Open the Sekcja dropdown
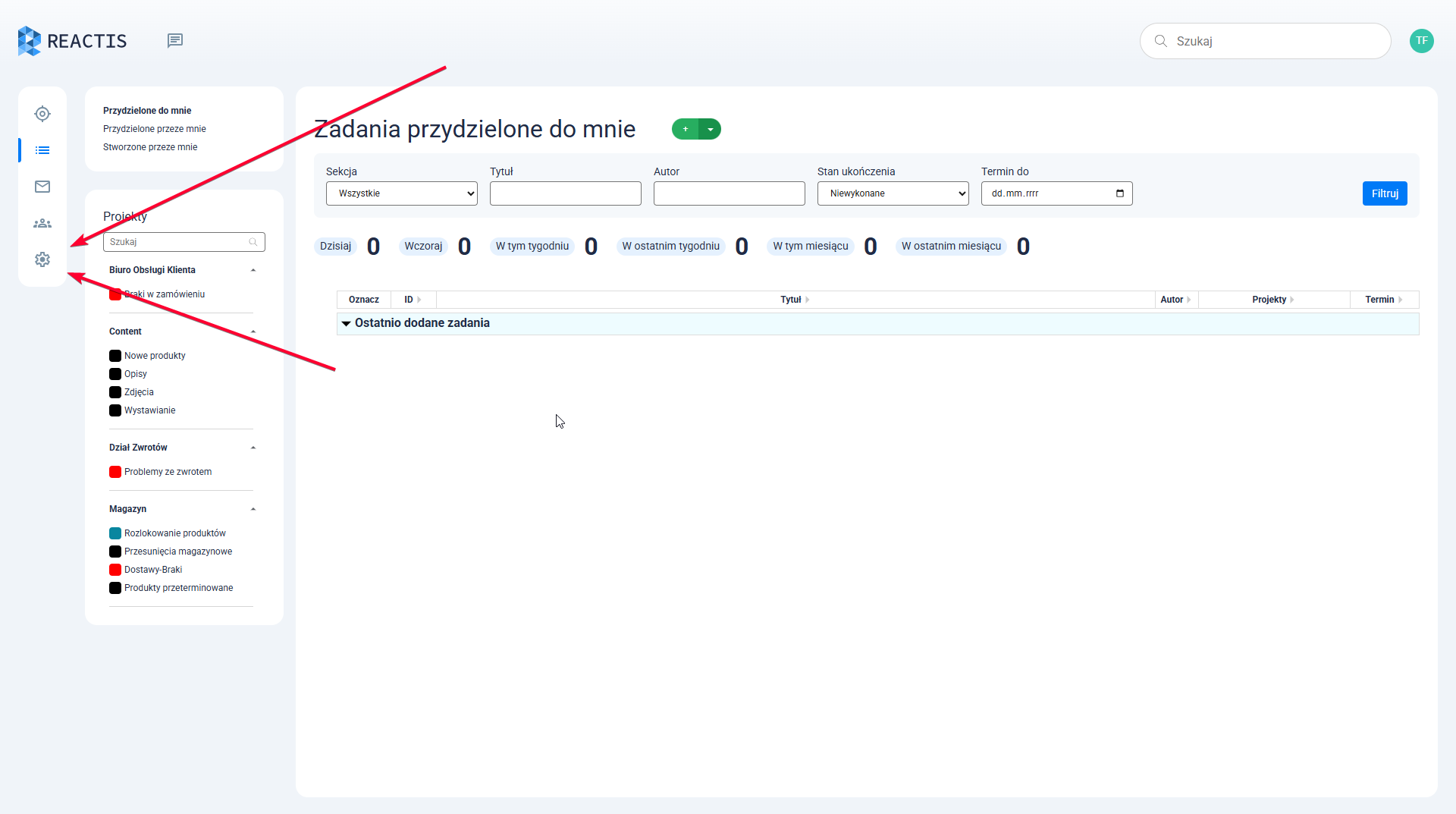The height and width of the screenshot is (814, 1456). [x=401, y=193]
